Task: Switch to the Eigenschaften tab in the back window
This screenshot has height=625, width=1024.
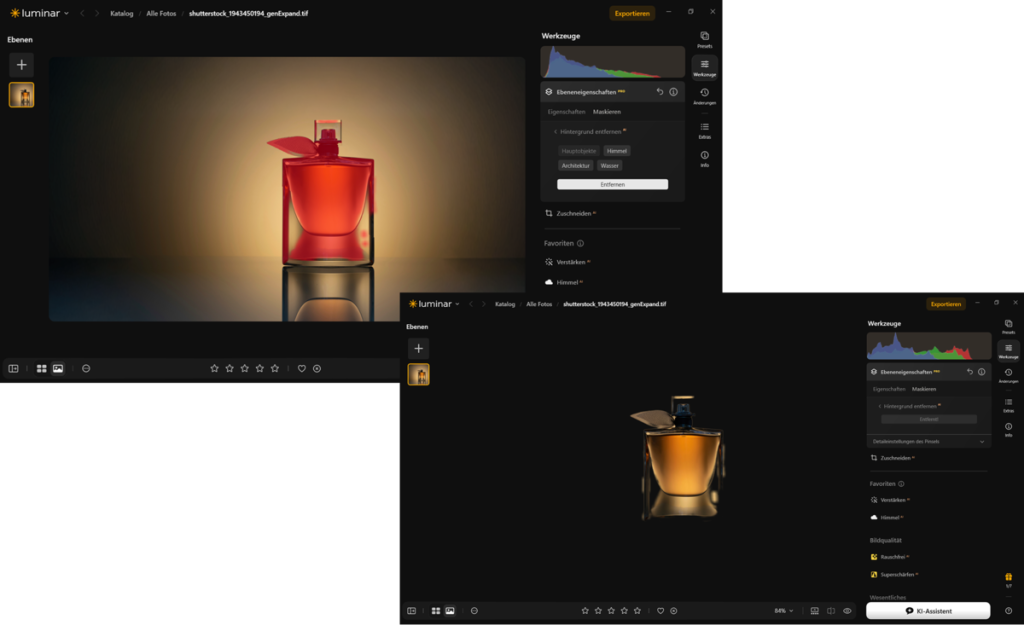Action: click(x=566, y=112)
